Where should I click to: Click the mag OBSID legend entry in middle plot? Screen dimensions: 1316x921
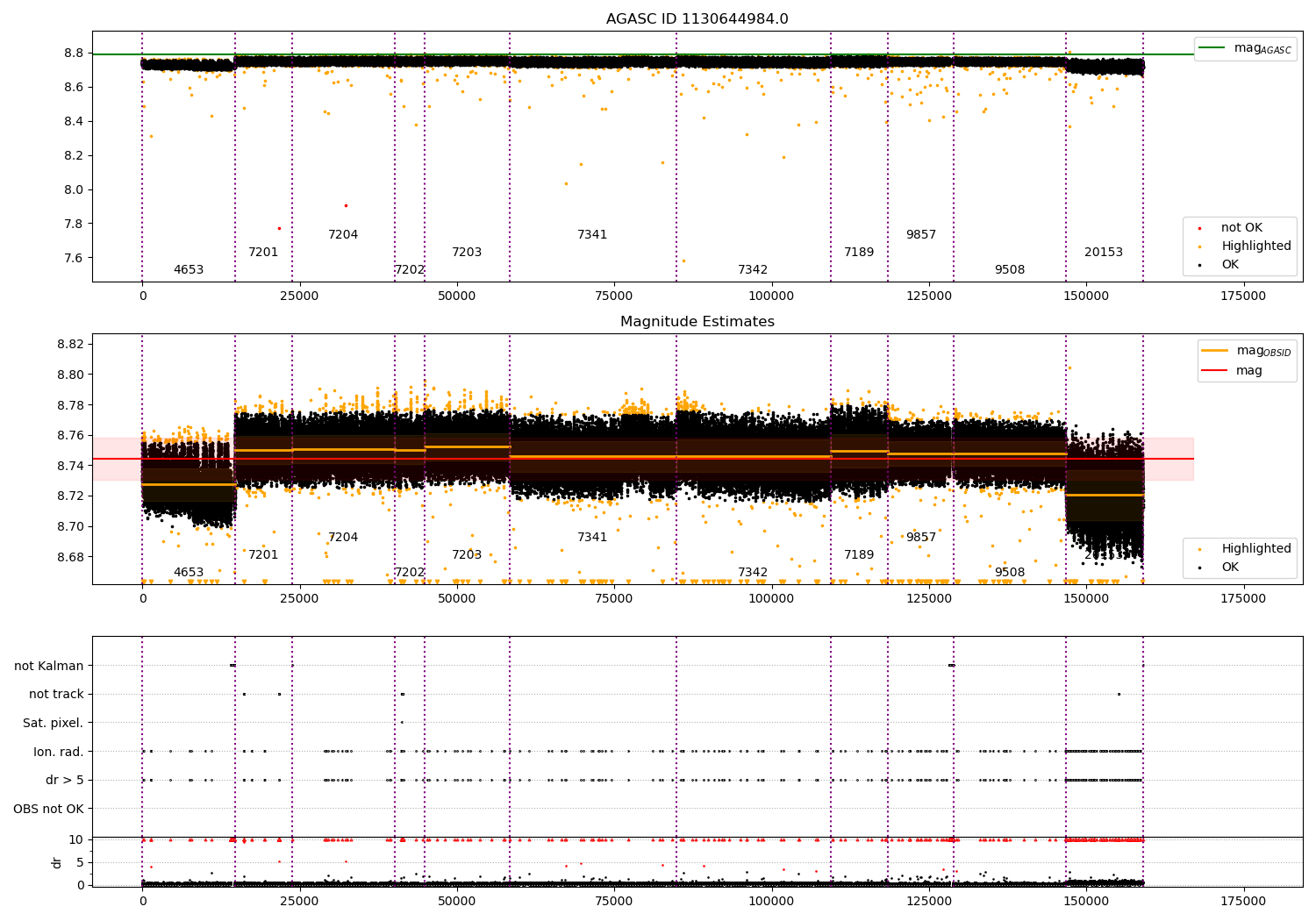click(1246, 351)
